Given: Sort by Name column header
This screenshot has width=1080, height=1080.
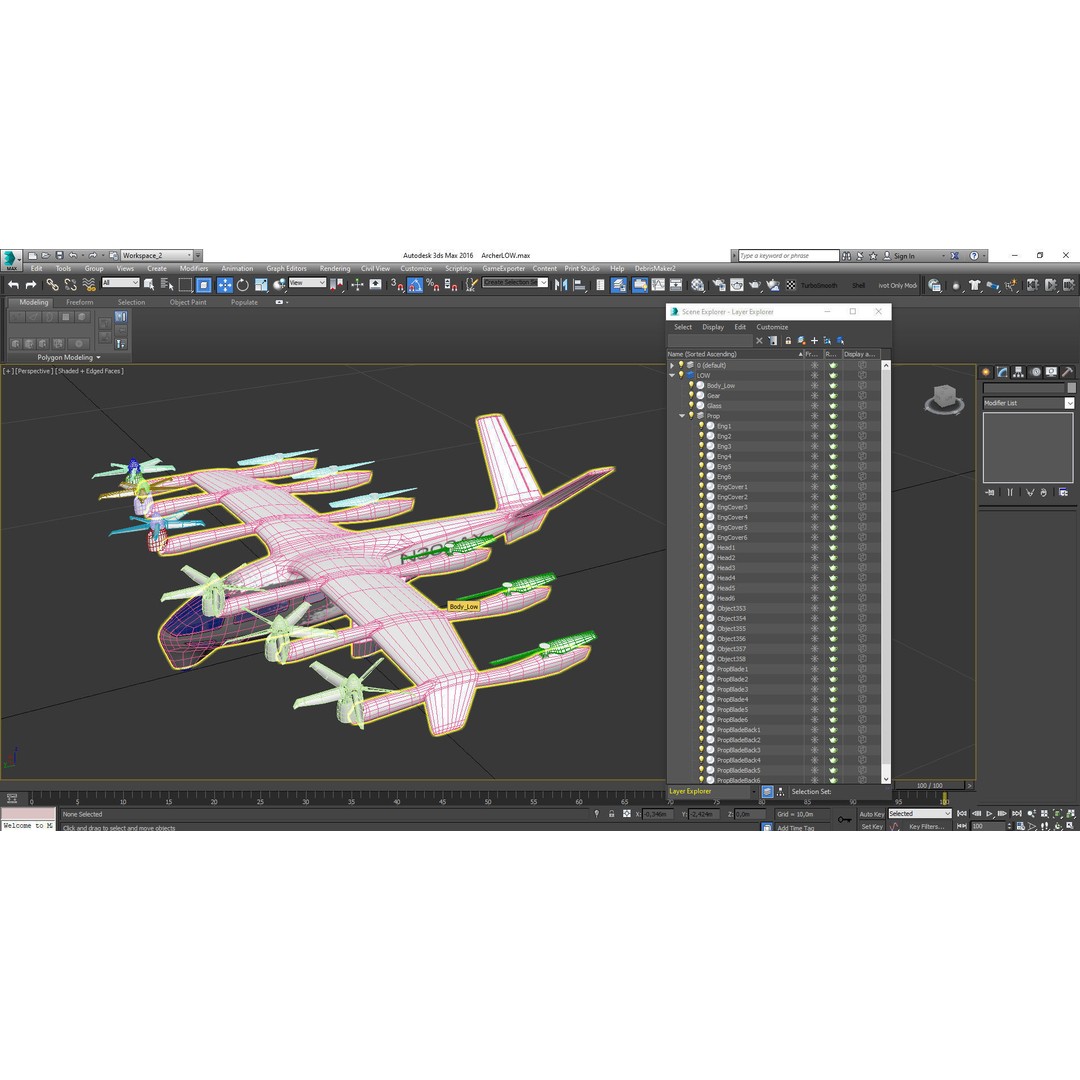Looking at the screenshot, I should [734, 354].
